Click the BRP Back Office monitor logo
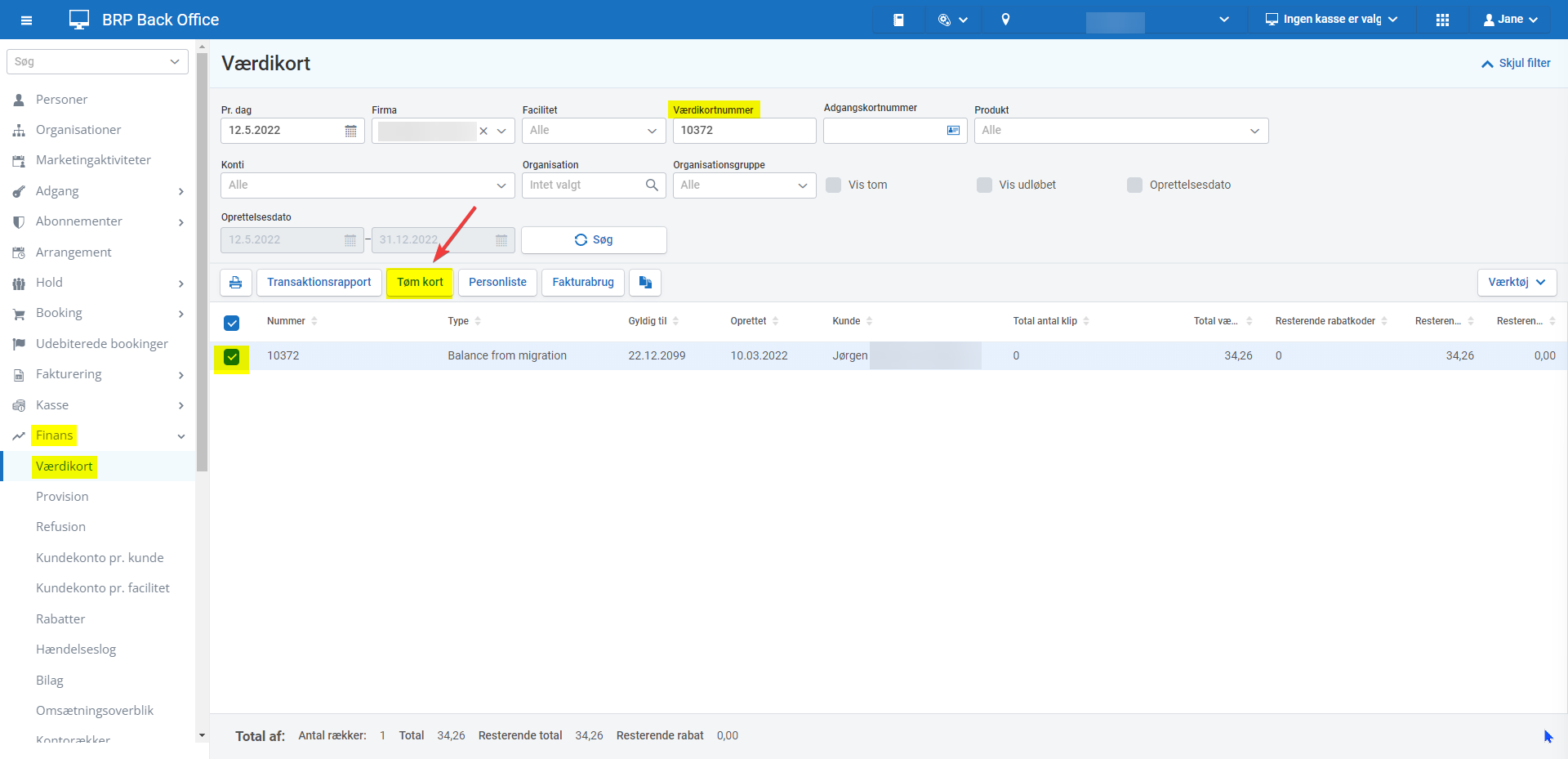This screenshot has width=1568, height=759. 79,20
